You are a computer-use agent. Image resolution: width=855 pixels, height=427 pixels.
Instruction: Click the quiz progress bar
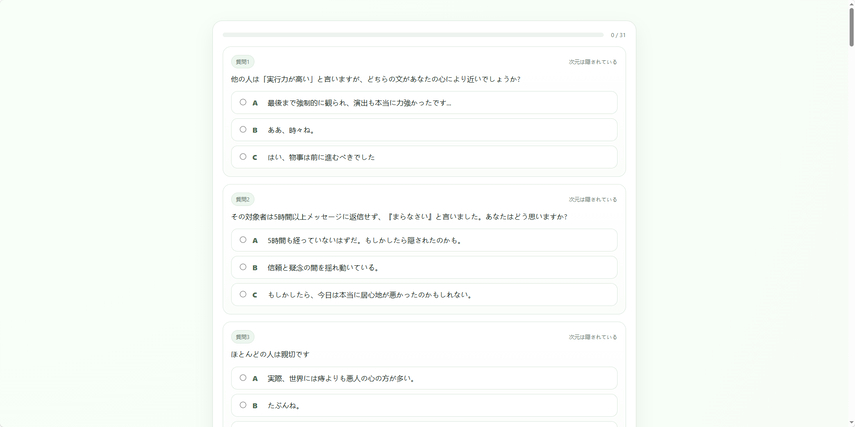point(413,35)
